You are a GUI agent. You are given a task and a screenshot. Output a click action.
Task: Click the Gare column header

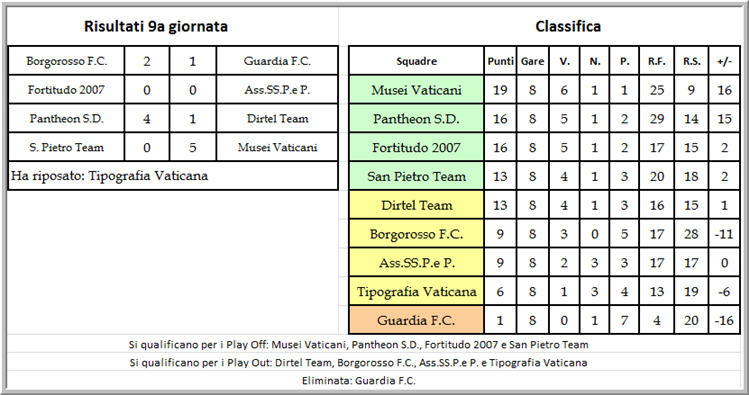(533, 61)
